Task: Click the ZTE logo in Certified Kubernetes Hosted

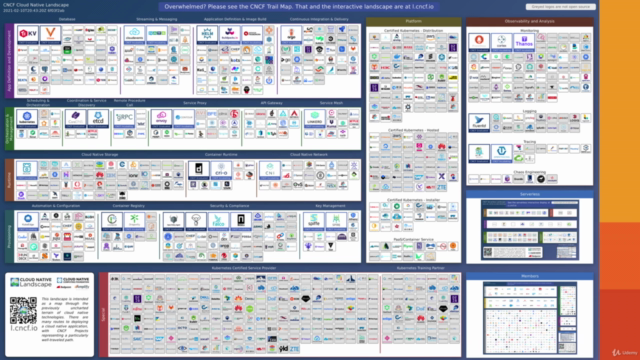Action: 441,187
